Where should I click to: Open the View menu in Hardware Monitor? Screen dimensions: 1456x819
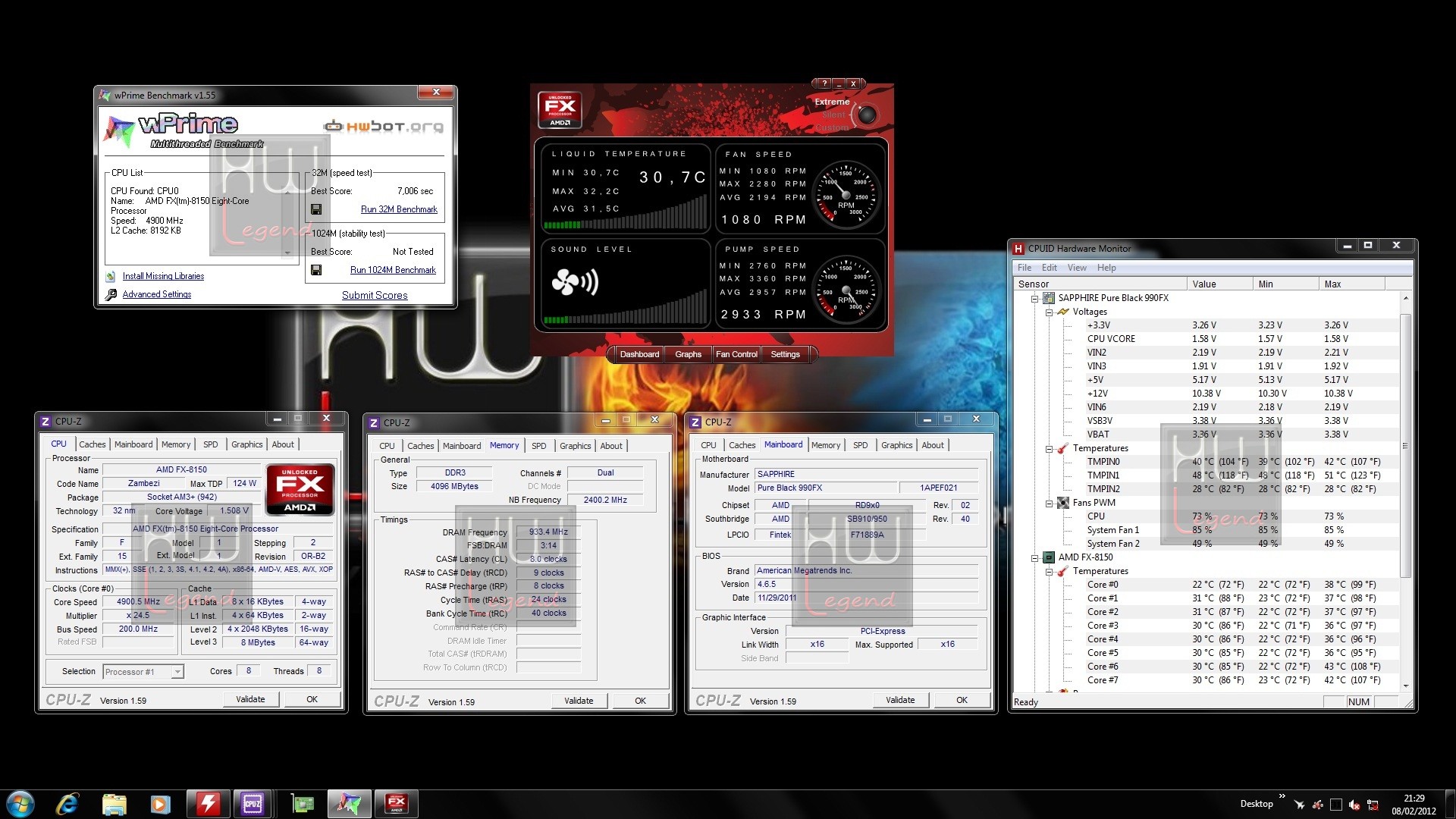[1077, 268]
